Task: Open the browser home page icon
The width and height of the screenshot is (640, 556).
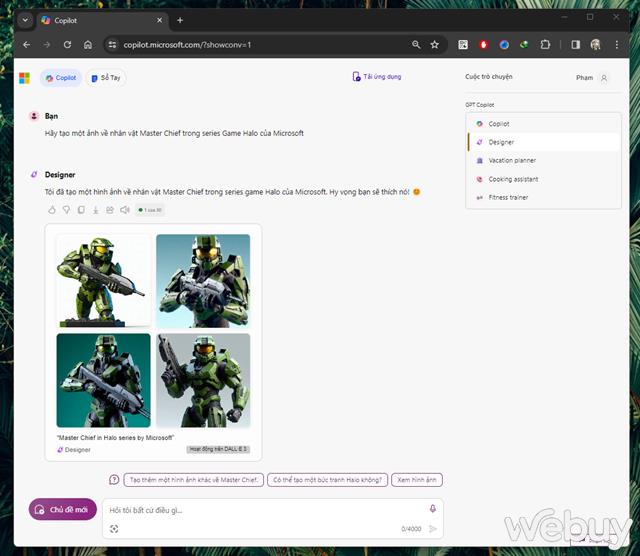Action: pos(88,45)
